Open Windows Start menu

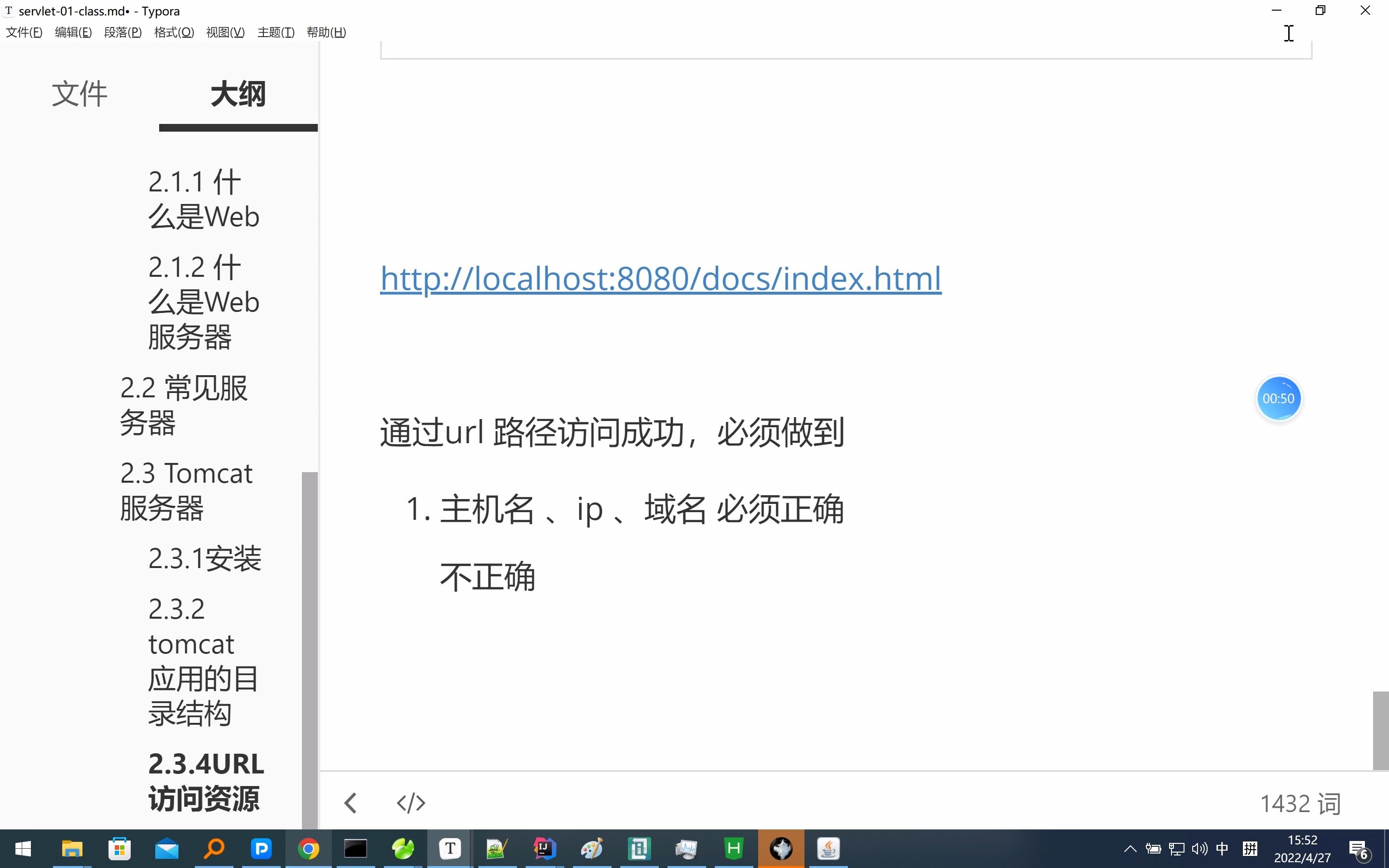(23, 849)
